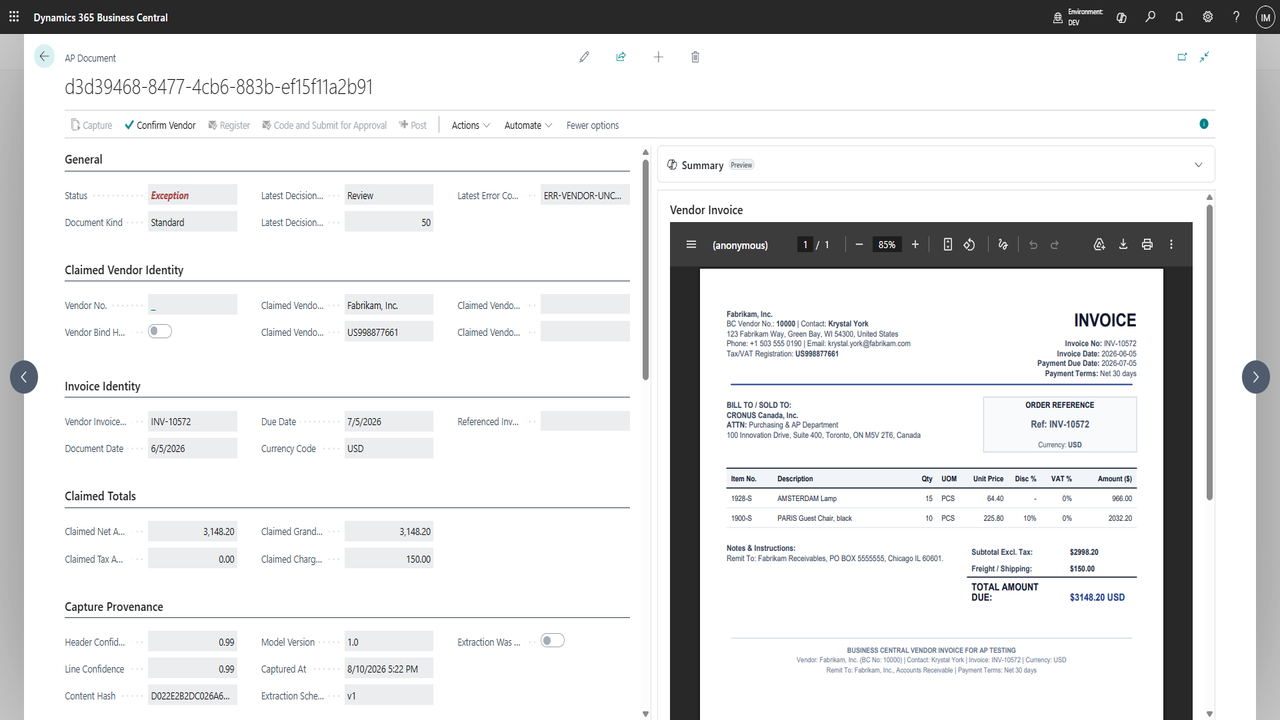
Task: Toggle the Vendor Bind switch
Action: (160, 331)
